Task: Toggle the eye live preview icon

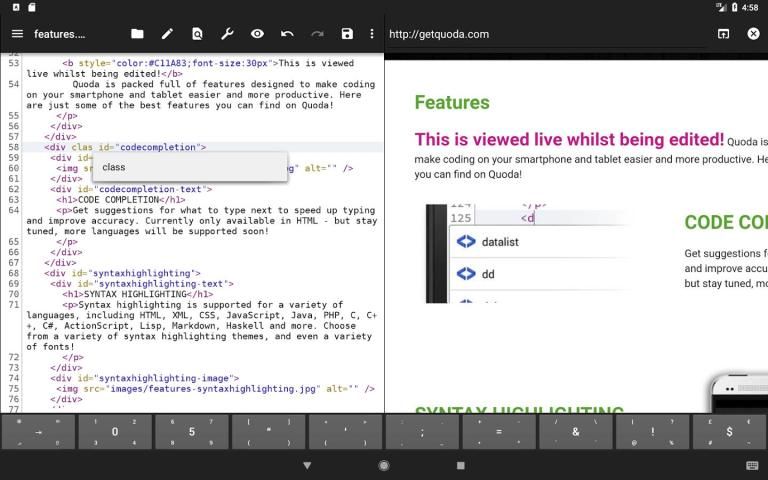Action: (x=257, y=34)
